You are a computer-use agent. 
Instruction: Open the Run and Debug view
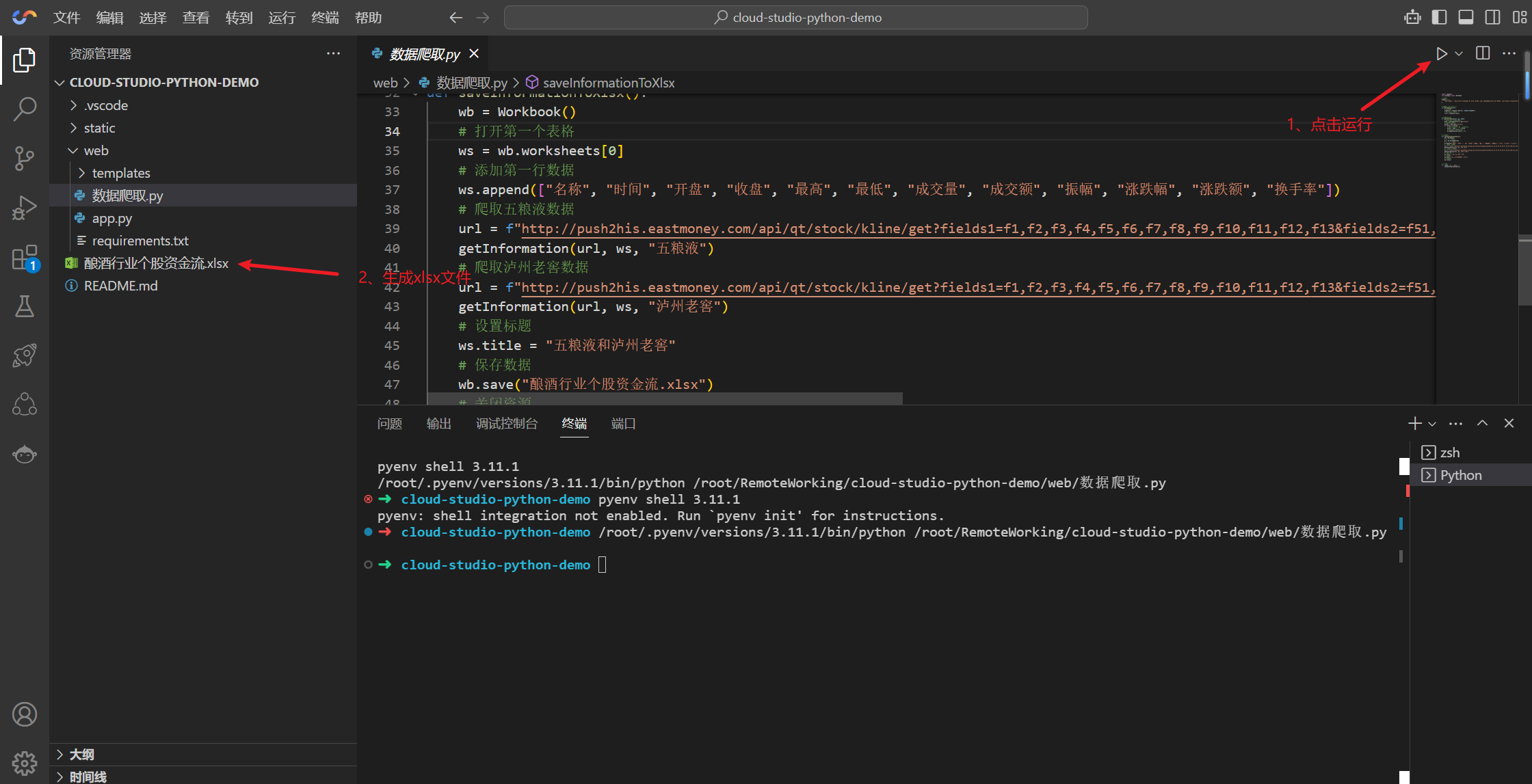point(25,208)
